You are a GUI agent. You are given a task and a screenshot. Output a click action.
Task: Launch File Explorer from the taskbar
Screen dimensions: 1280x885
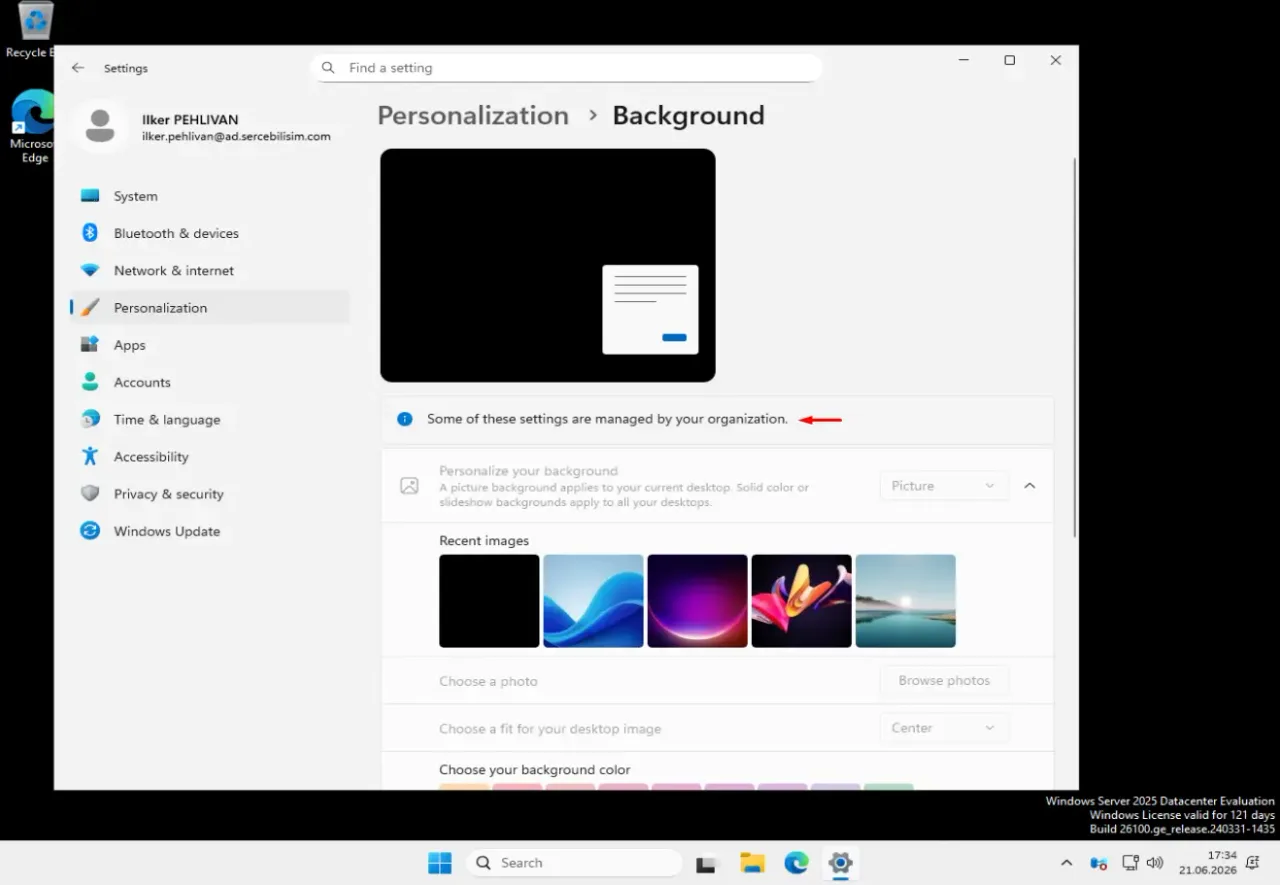pyautogui.click(x=752, y=863)
